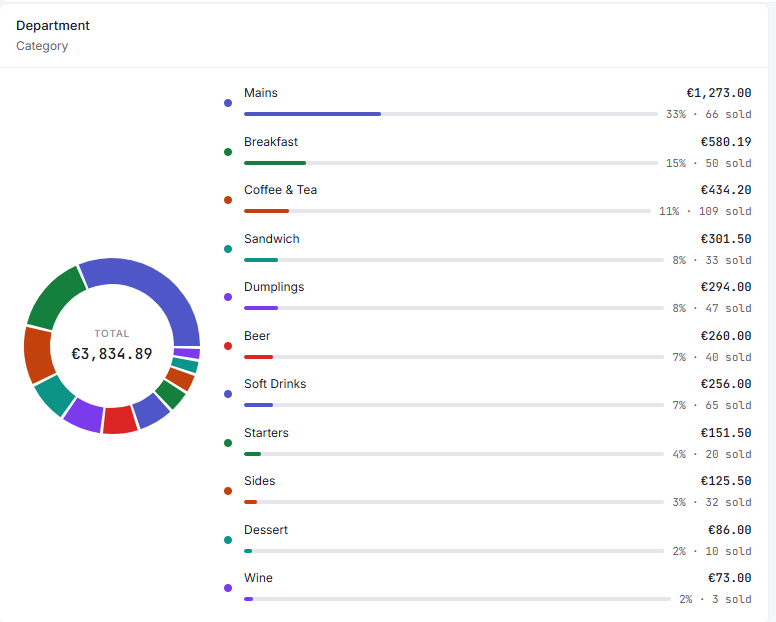Click the Soft Drinks progress bar

[x=454, y=405]
